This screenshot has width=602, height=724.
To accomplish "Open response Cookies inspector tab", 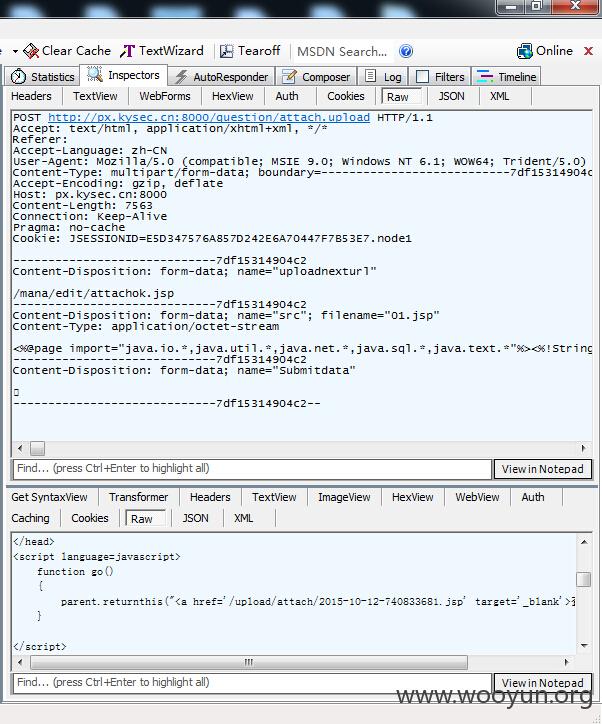I will click(x=90, y=518).
